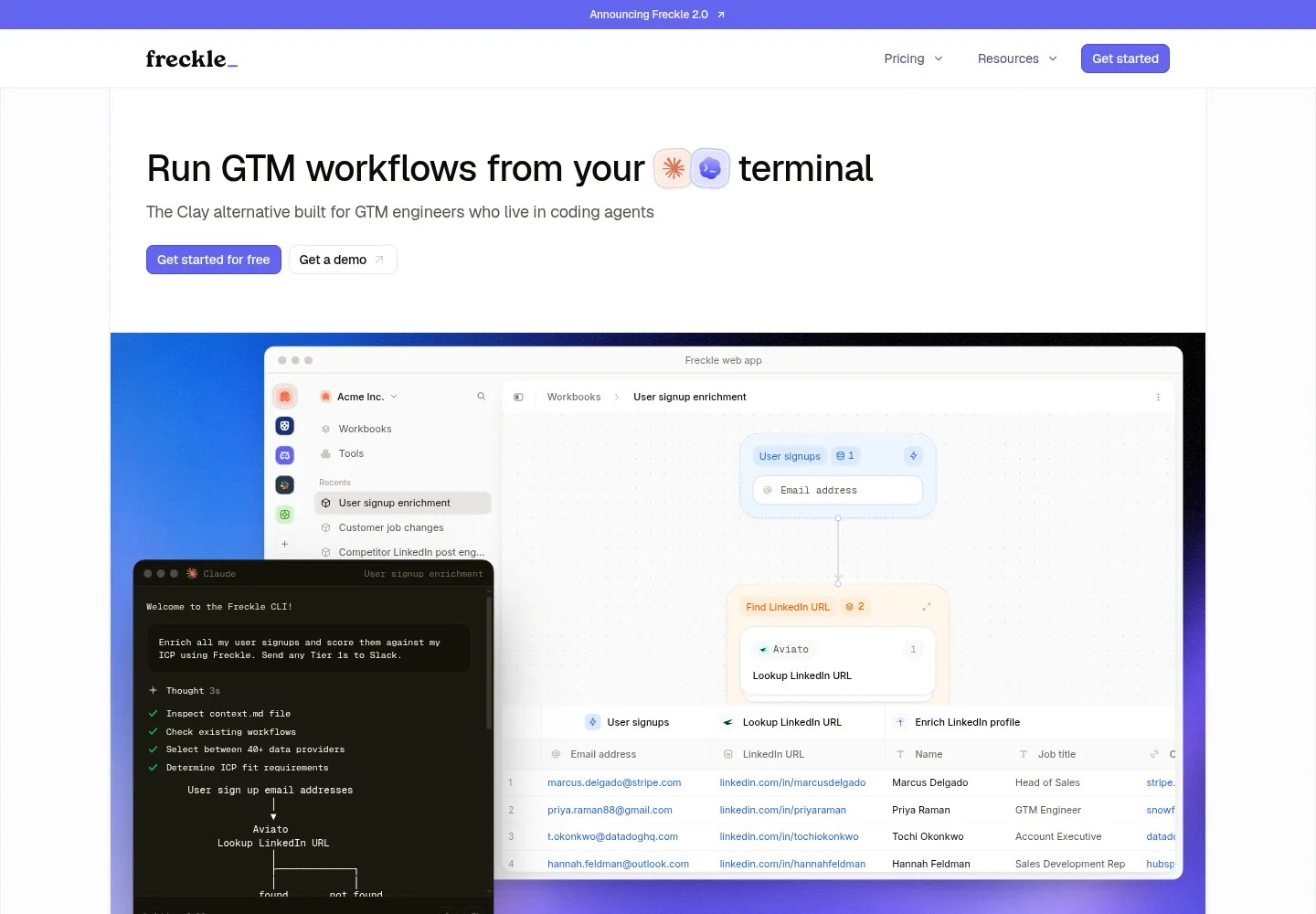Viewport: 1316px width, 914px height.
Task: Click the User signups table group header
Action: click(x=628, y=722)
